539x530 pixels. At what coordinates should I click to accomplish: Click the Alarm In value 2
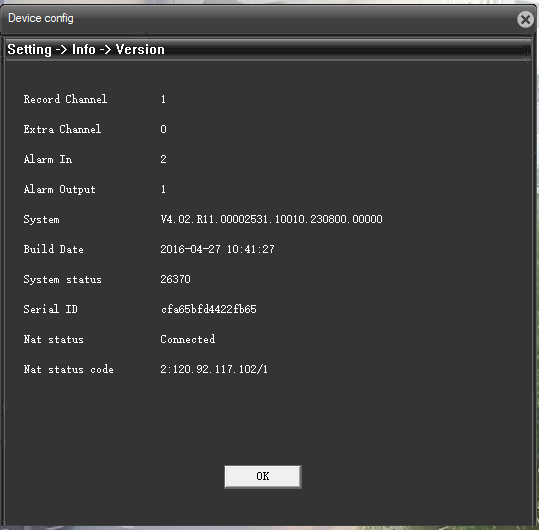pyautogui.click(x=163, y=159)
